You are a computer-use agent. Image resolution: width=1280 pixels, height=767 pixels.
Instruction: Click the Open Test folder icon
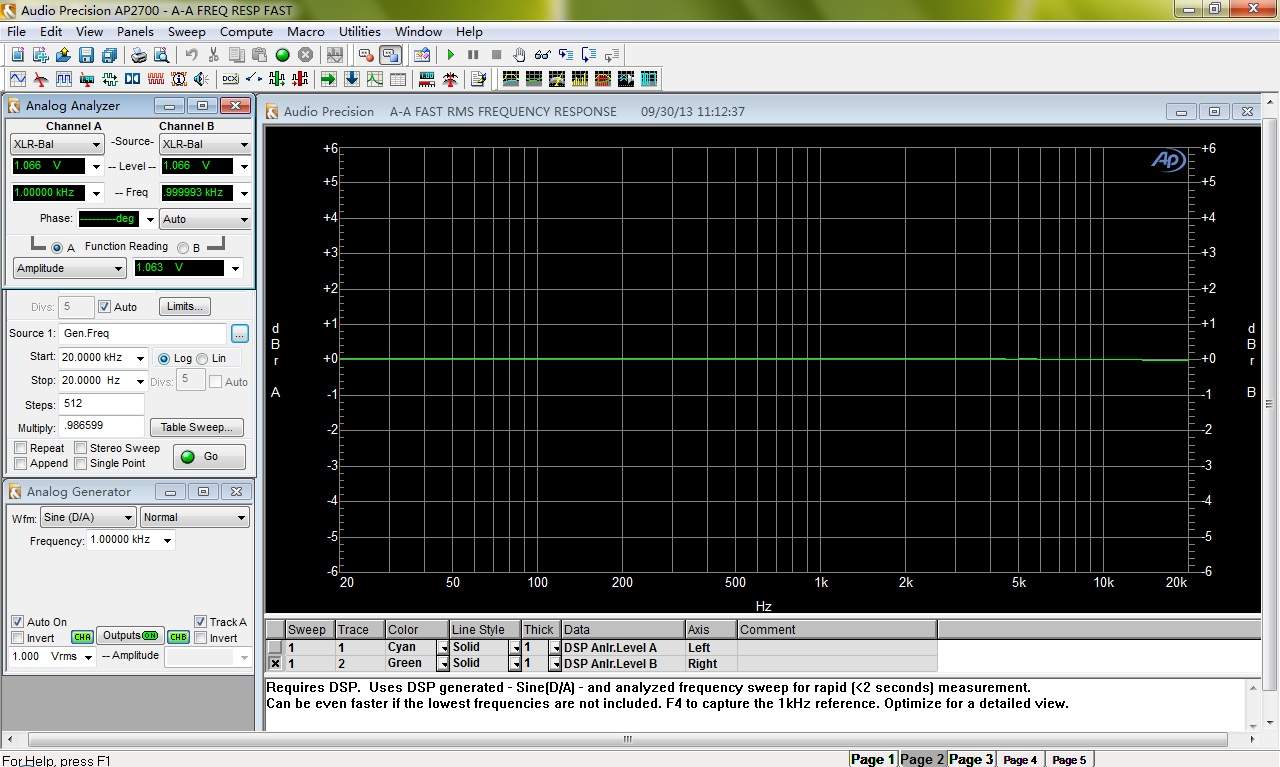point(63,55)
